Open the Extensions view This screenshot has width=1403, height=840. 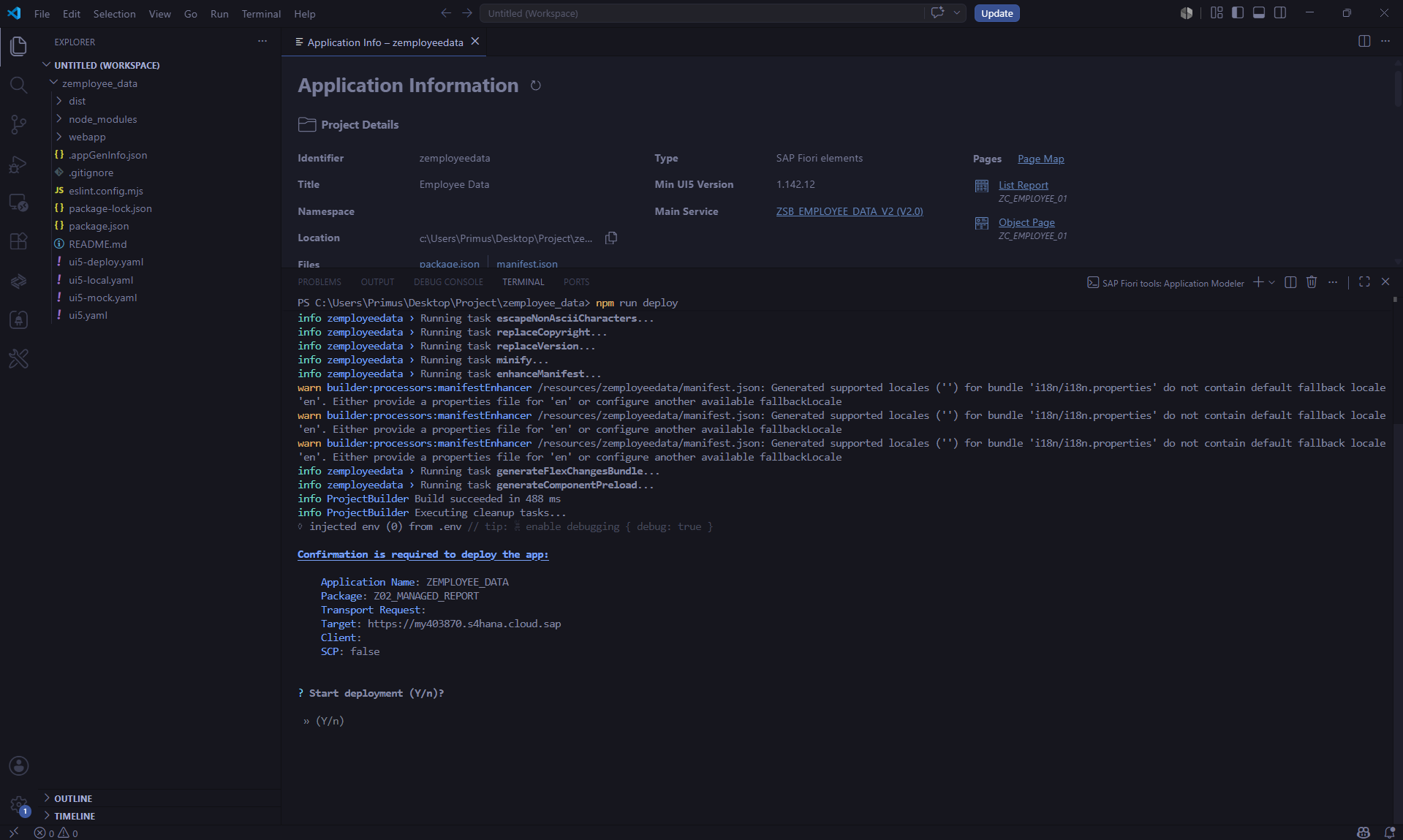18,241
